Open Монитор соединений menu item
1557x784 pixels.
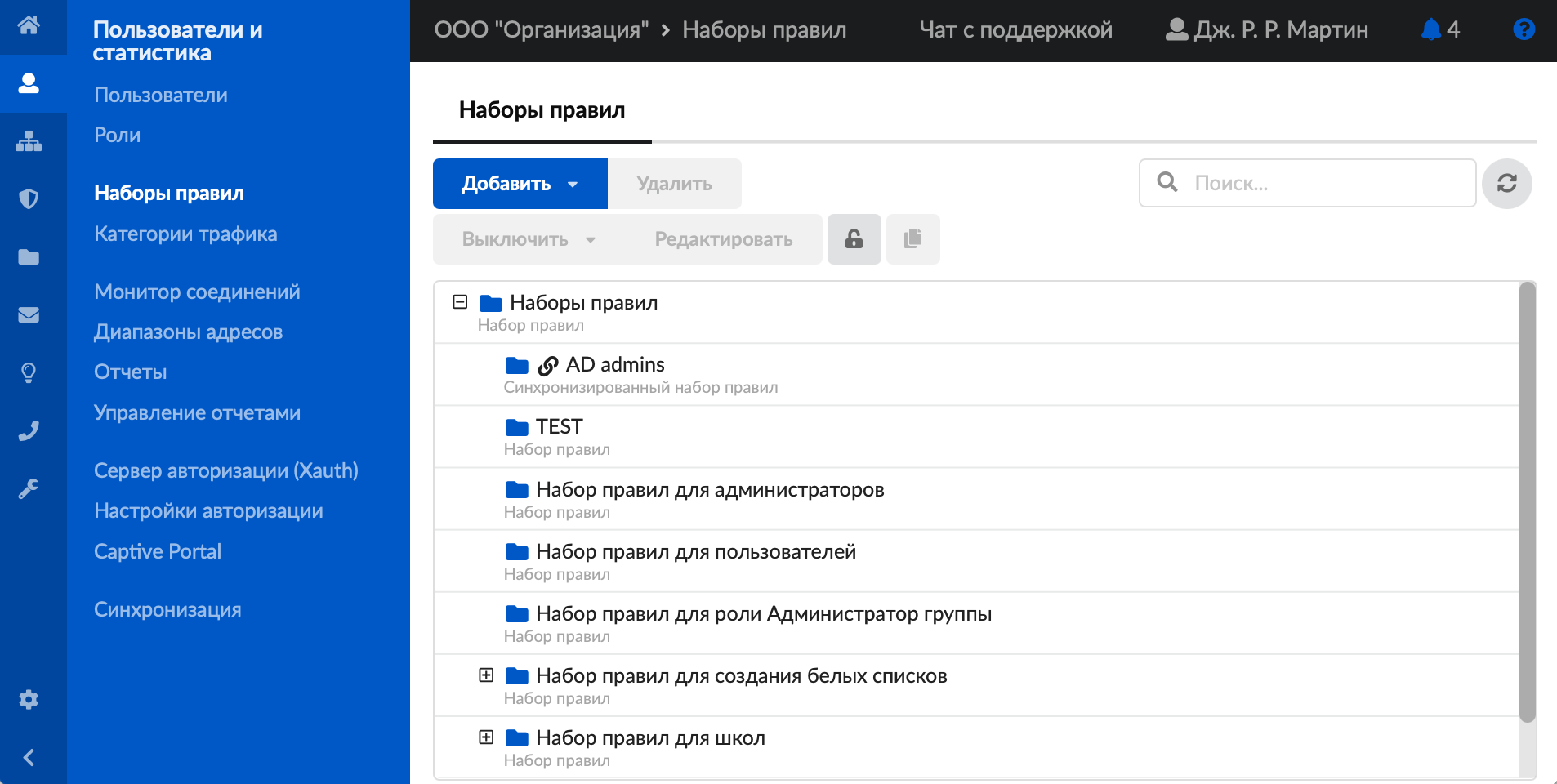coord(197,292)
